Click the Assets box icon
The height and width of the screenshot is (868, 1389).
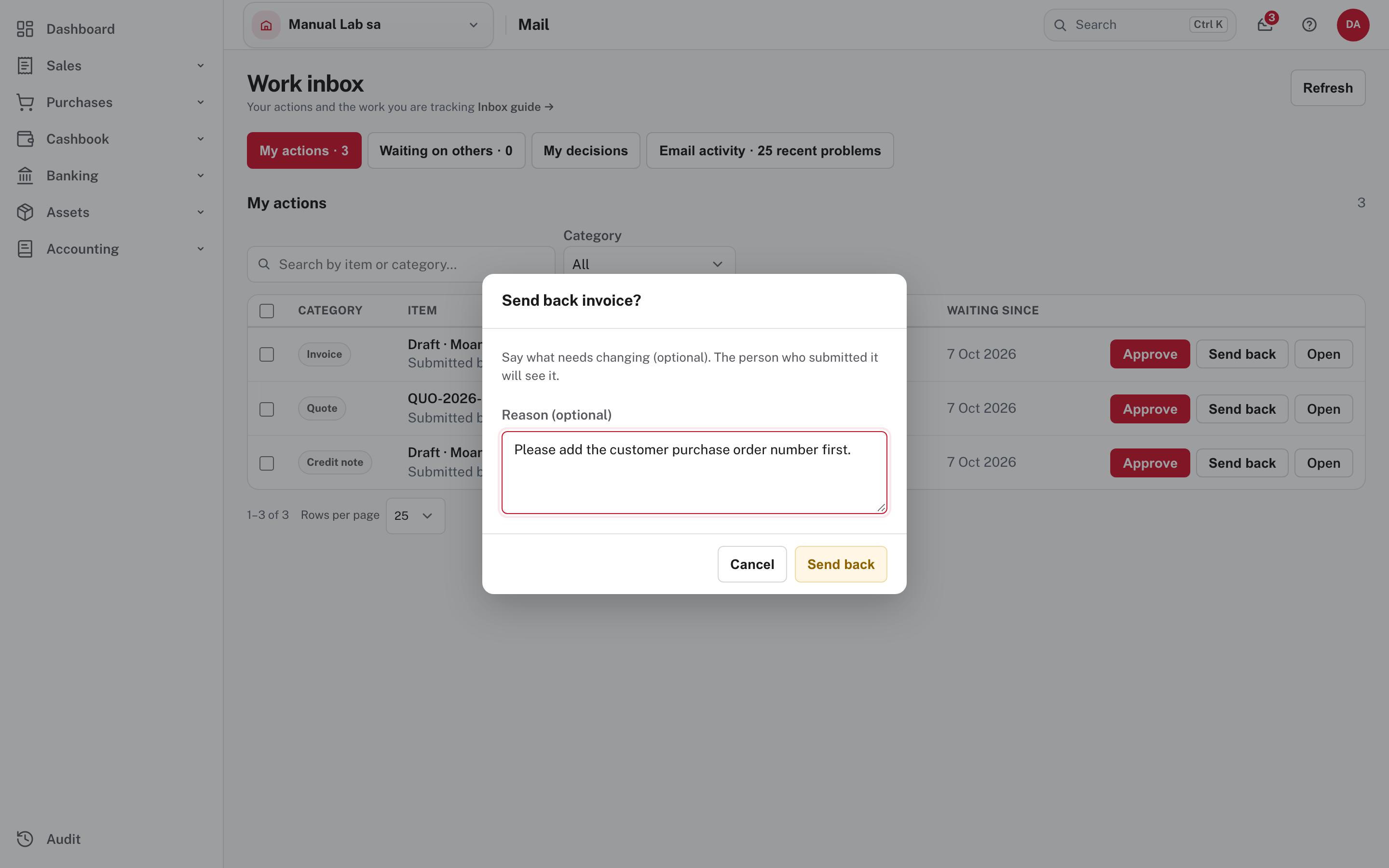pos(25,212)
